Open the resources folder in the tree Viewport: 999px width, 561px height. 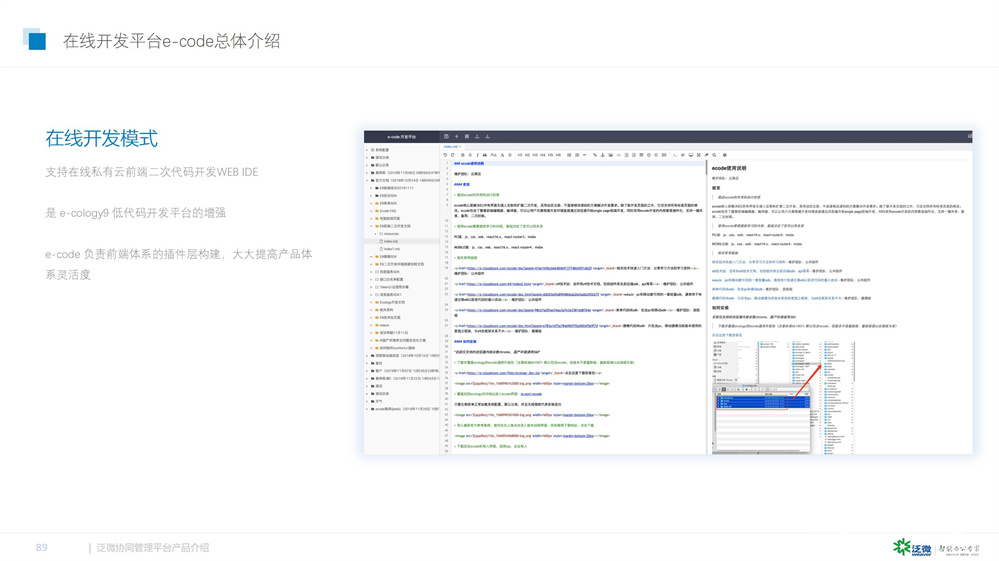point(391,234)
